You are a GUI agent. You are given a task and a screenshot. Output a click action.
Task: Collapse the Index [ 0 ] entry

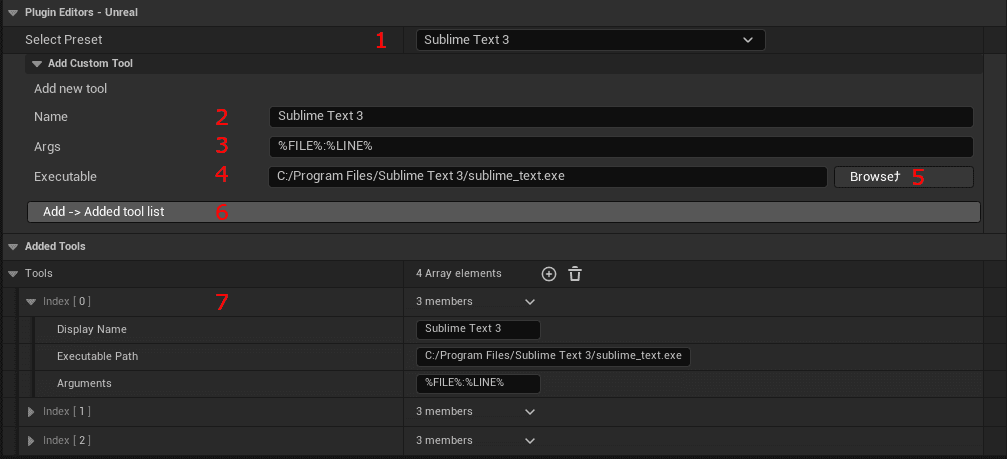30,301
